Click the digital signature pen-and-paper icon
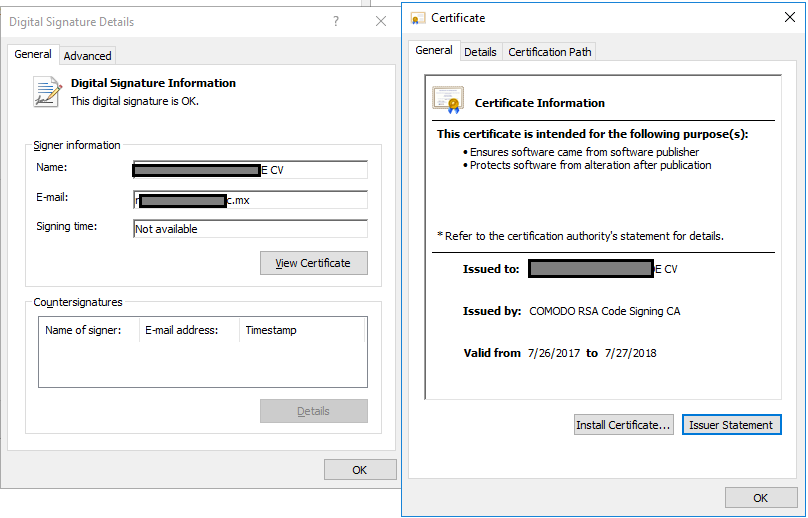This screenshot has height=518, width=808. (47, 92)
